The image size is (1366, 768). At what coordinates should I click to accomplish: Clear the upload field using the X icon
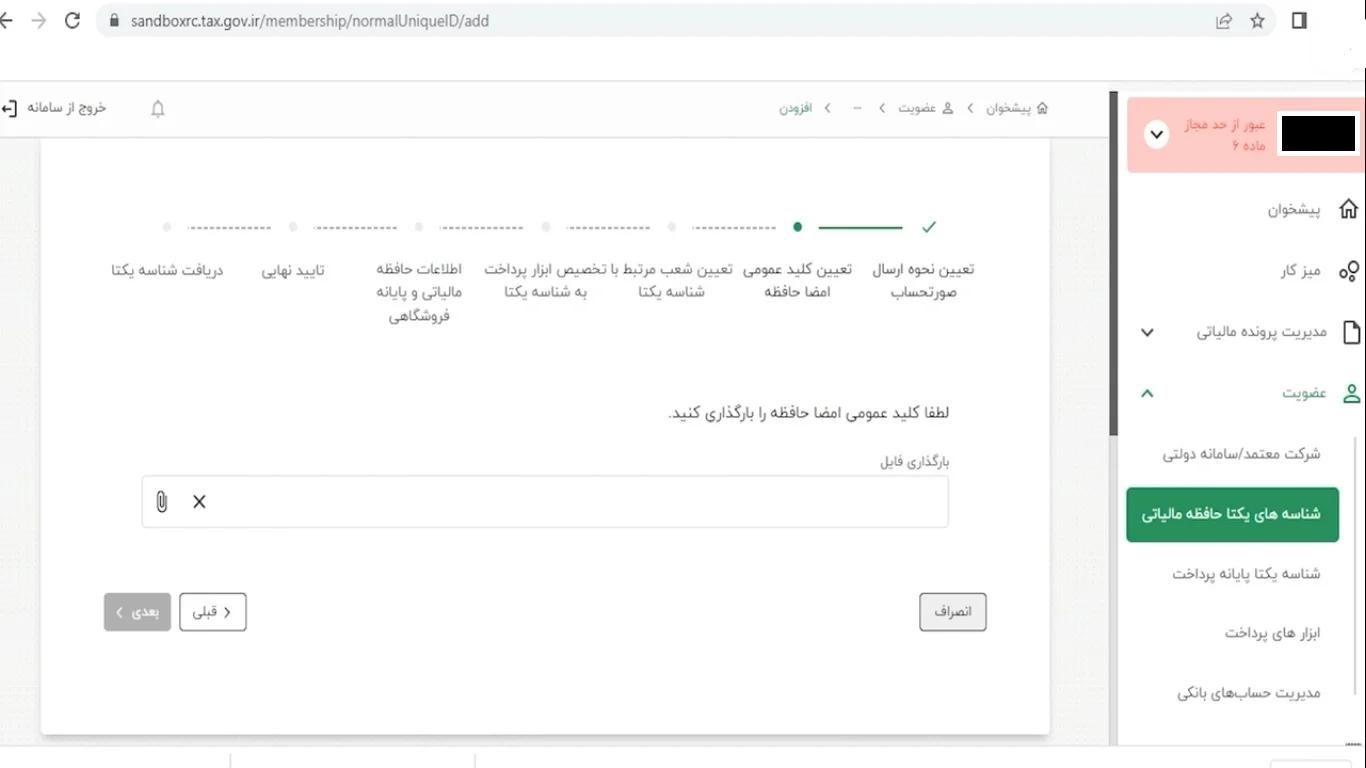coord(198,501)
